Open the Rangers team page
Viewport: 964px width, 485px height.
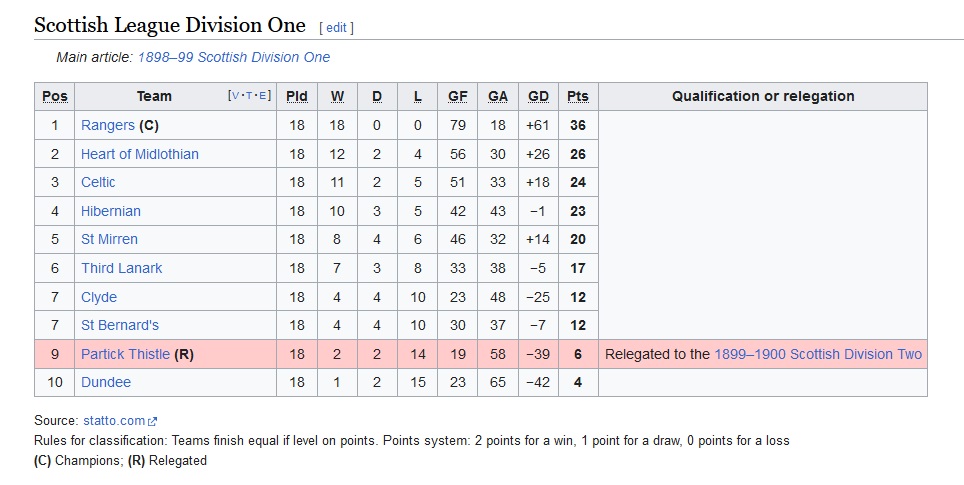point(108,125)
